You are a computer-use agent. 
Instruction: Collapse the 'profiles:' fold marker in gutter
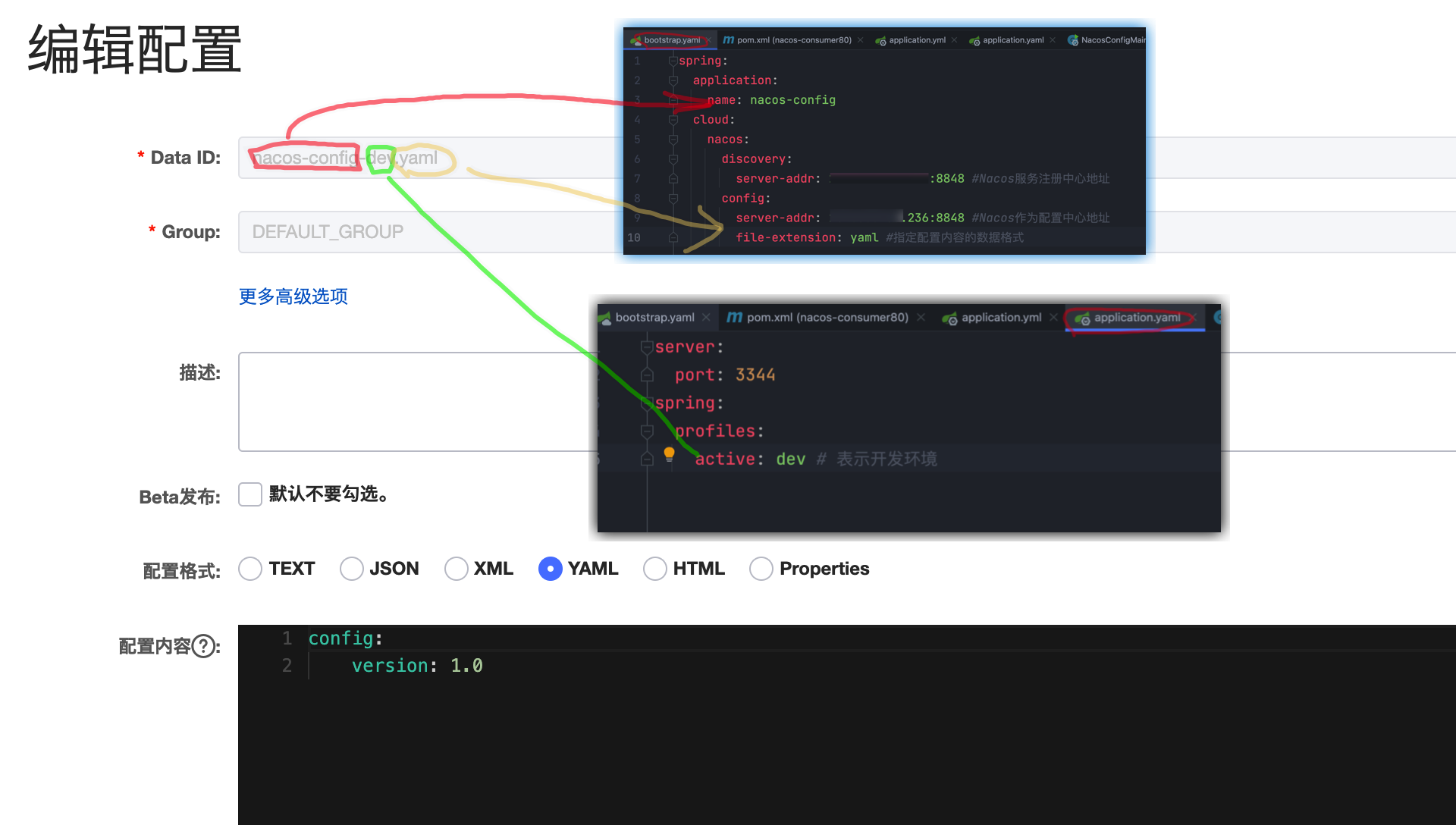coord(647,431)
